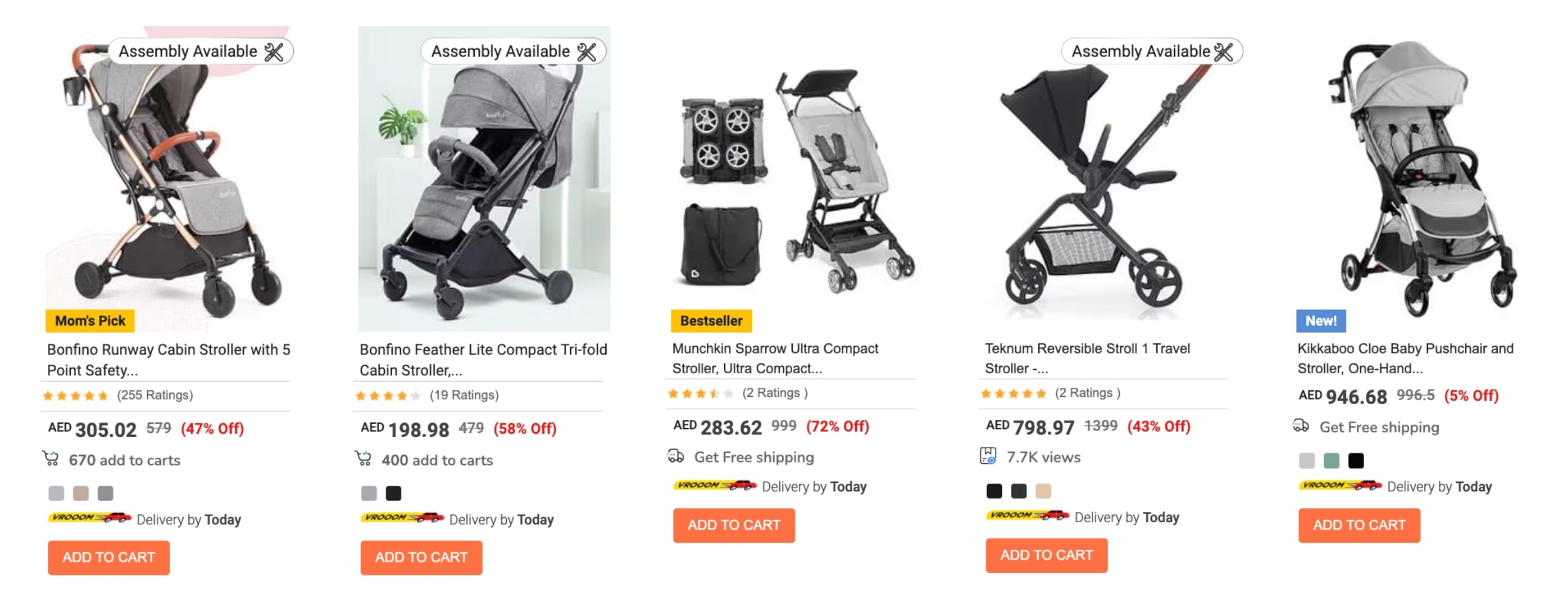Add Munchkin Sparrow stroller to cart
This screenshot has width=1568, height=599.
[734, 526]
